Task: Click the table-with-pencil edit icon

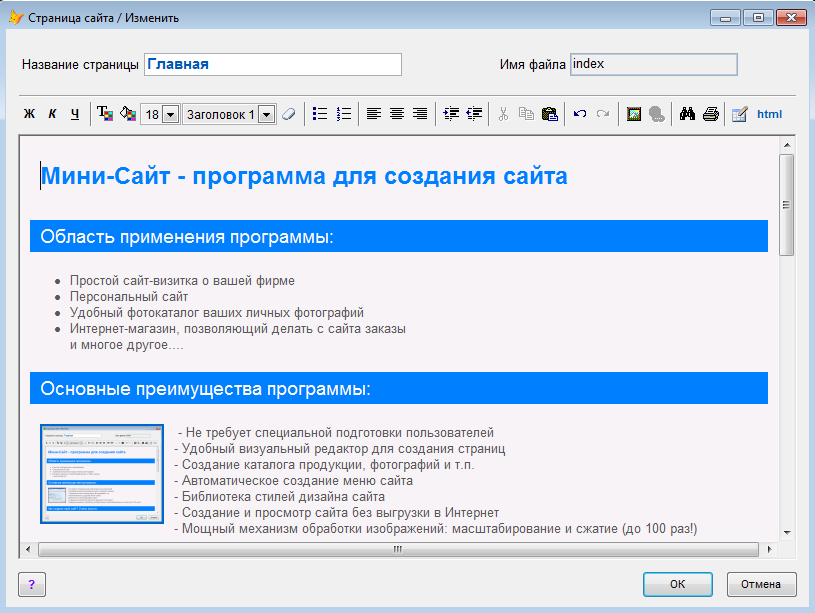Action: pos(739,114)
